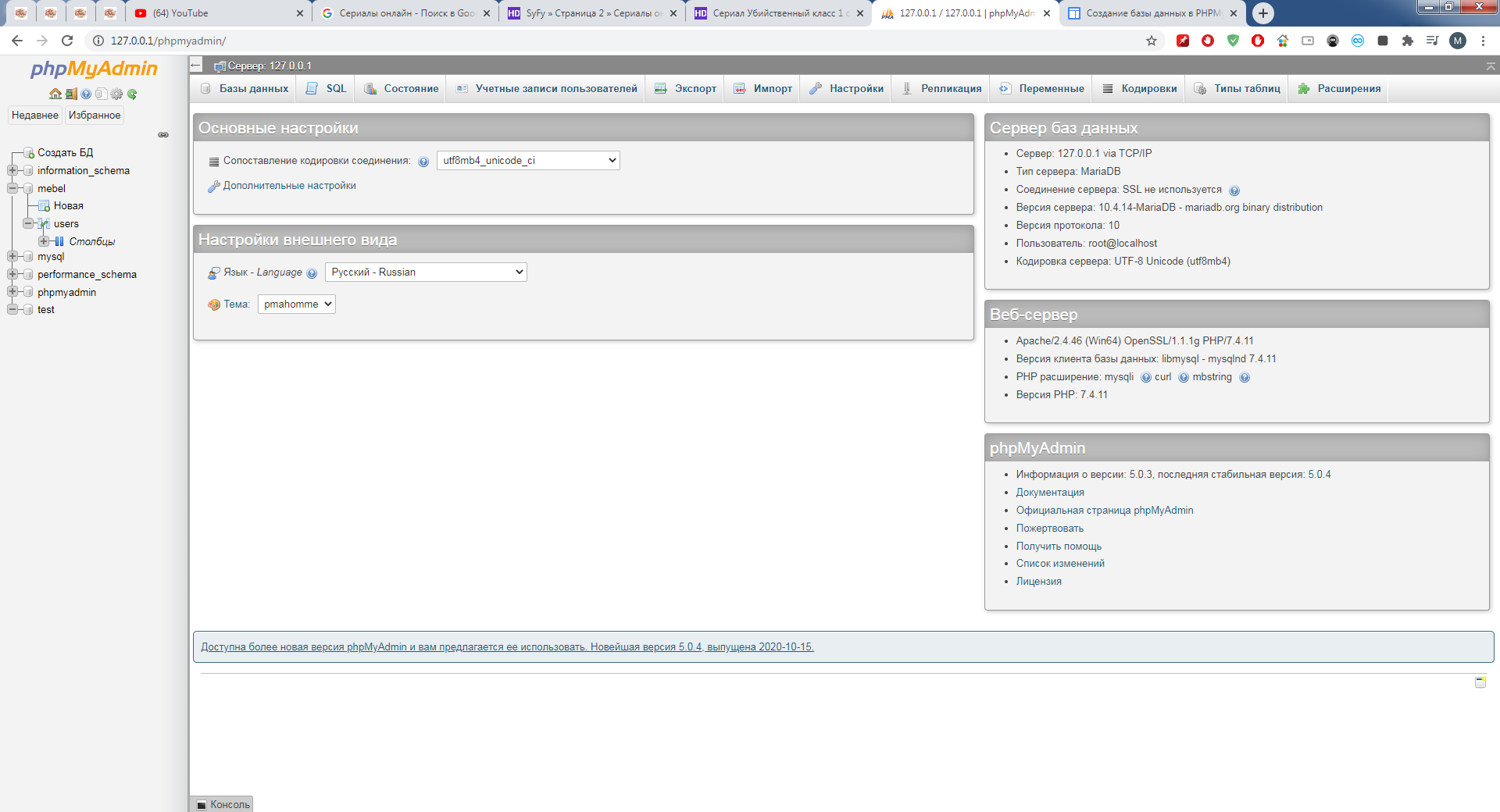
Task: Open Учетные записи пользователей tab
Action: point(547,89)
